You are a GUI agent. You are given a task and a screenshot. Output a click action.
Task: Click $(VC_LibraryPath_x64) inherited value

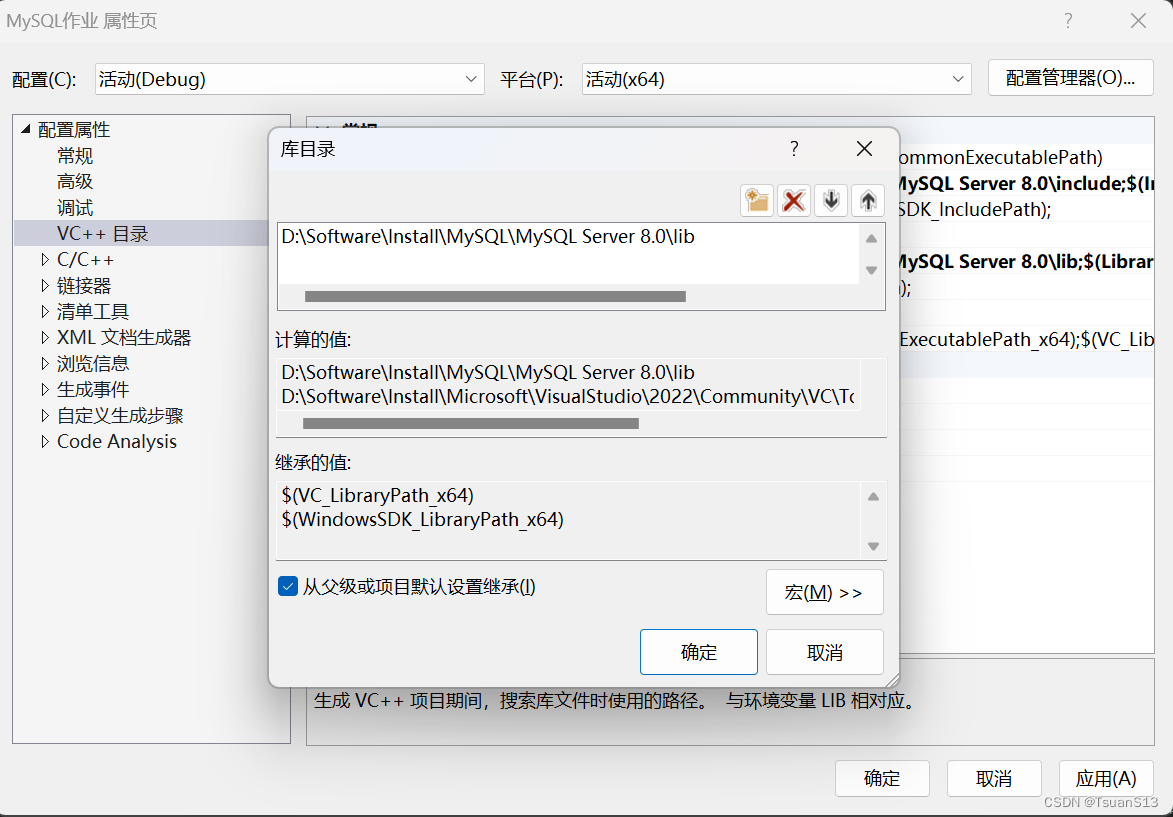378,495
